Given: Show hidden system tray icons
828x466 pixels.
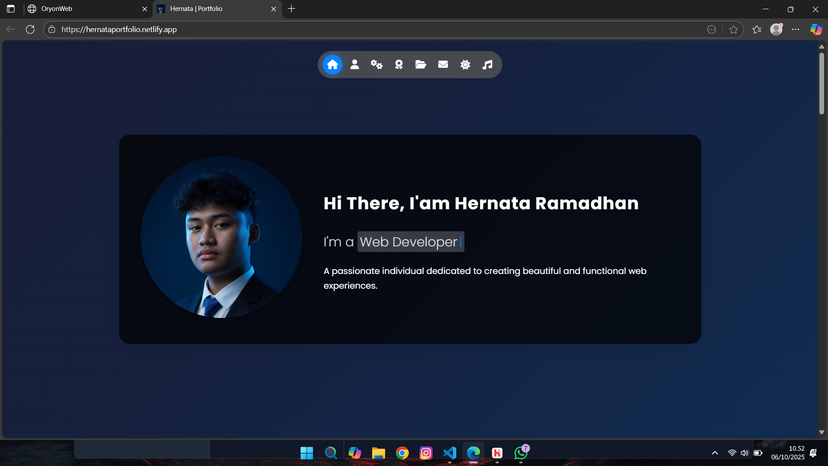Looking at the screenshot, I should pos(714,453).
